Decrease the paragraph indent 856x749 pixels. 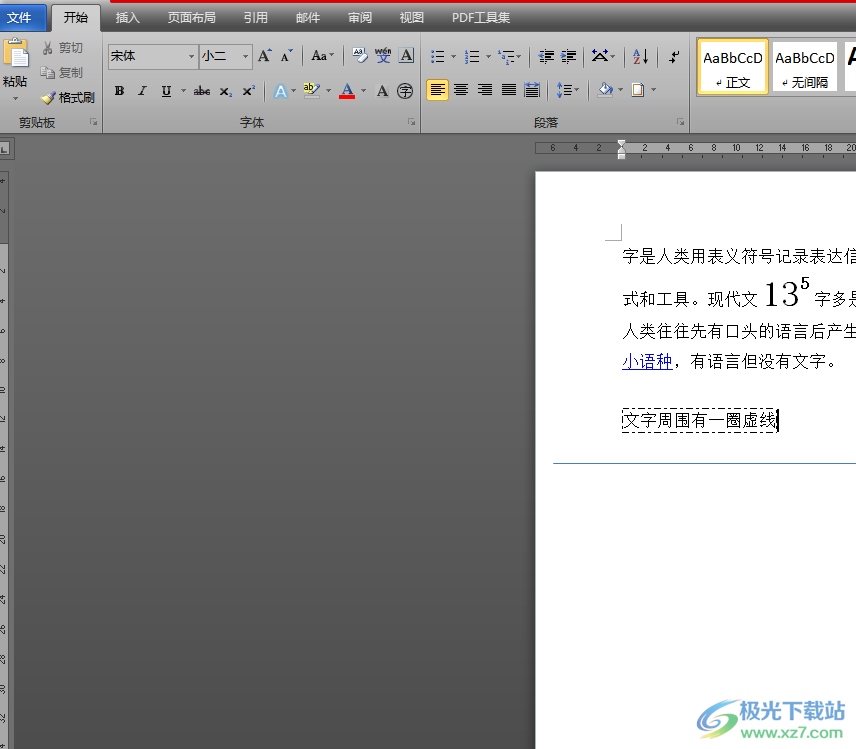545,56
